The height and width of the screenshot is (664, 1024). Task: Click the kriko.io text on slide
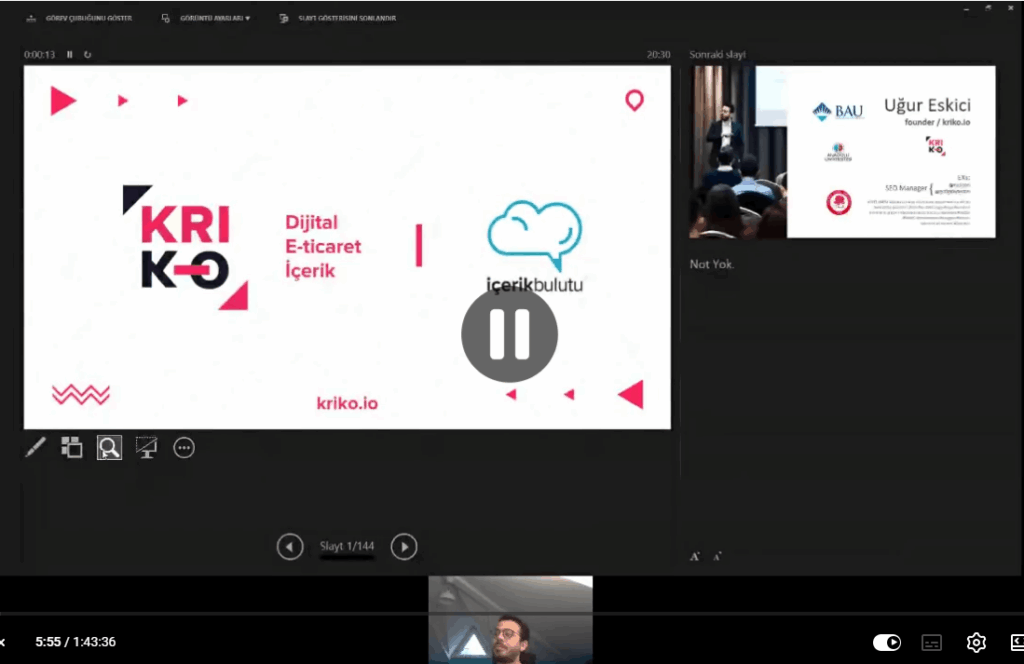[x=347, y=403]
